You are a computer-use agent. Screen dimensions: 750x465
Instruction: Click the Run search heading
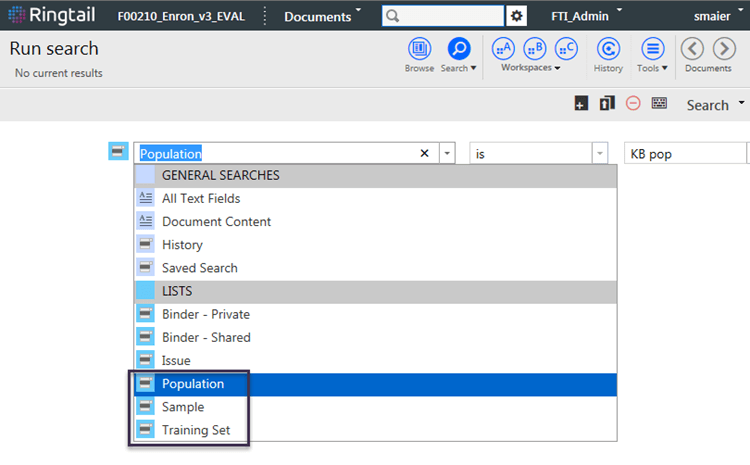click(54, 48)
